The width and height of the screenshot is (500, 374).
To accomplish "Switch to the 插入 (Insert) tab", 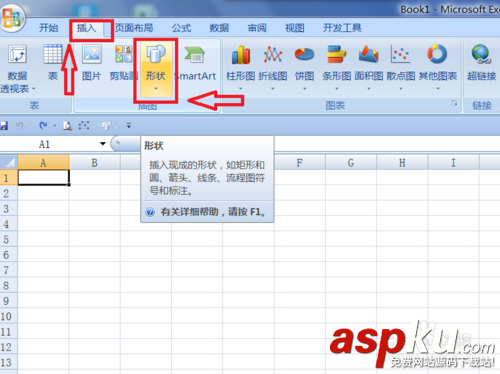I will coord(87,28).
